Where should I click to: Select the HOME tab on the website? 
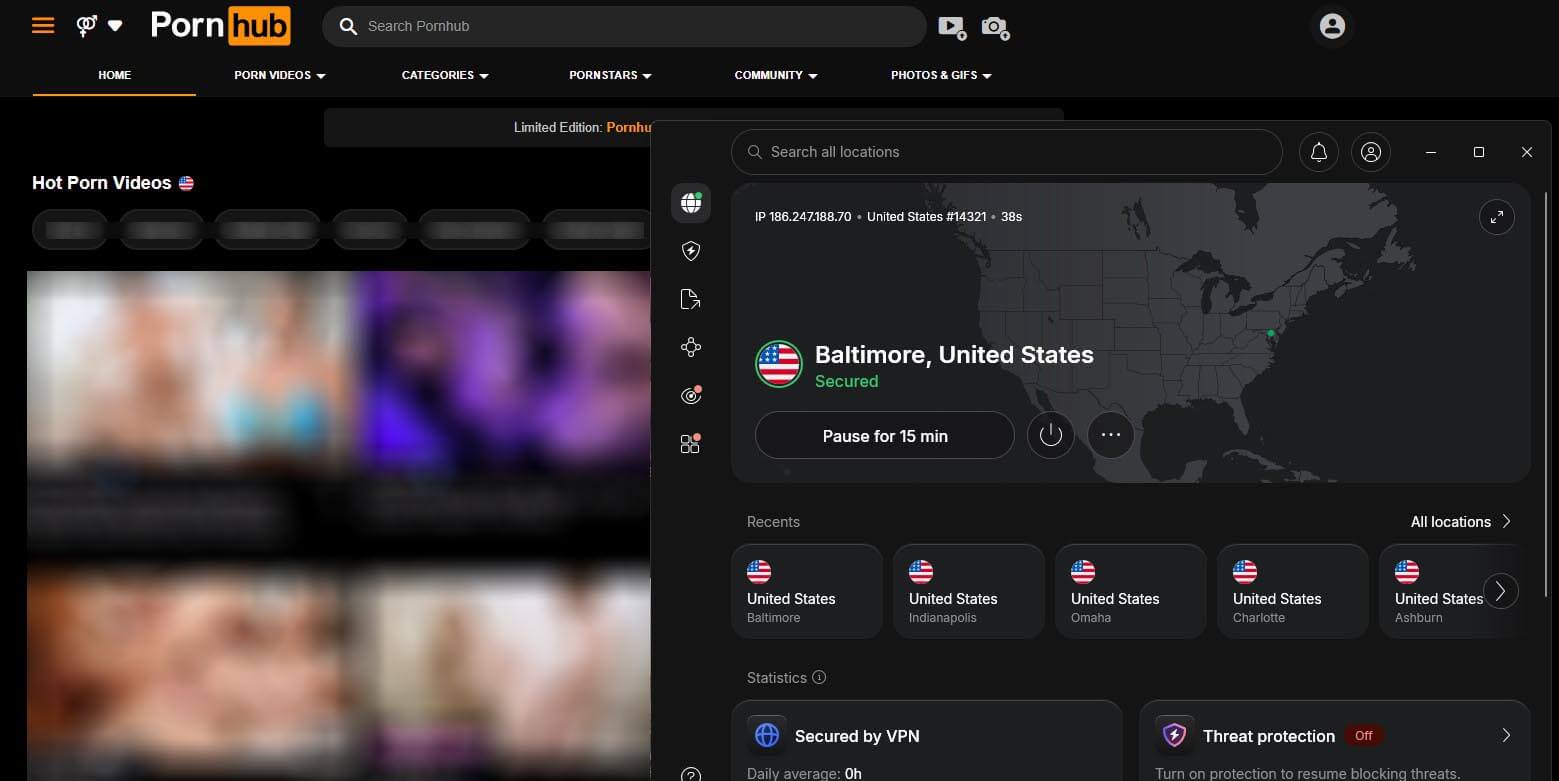click(x=114, y=75)
